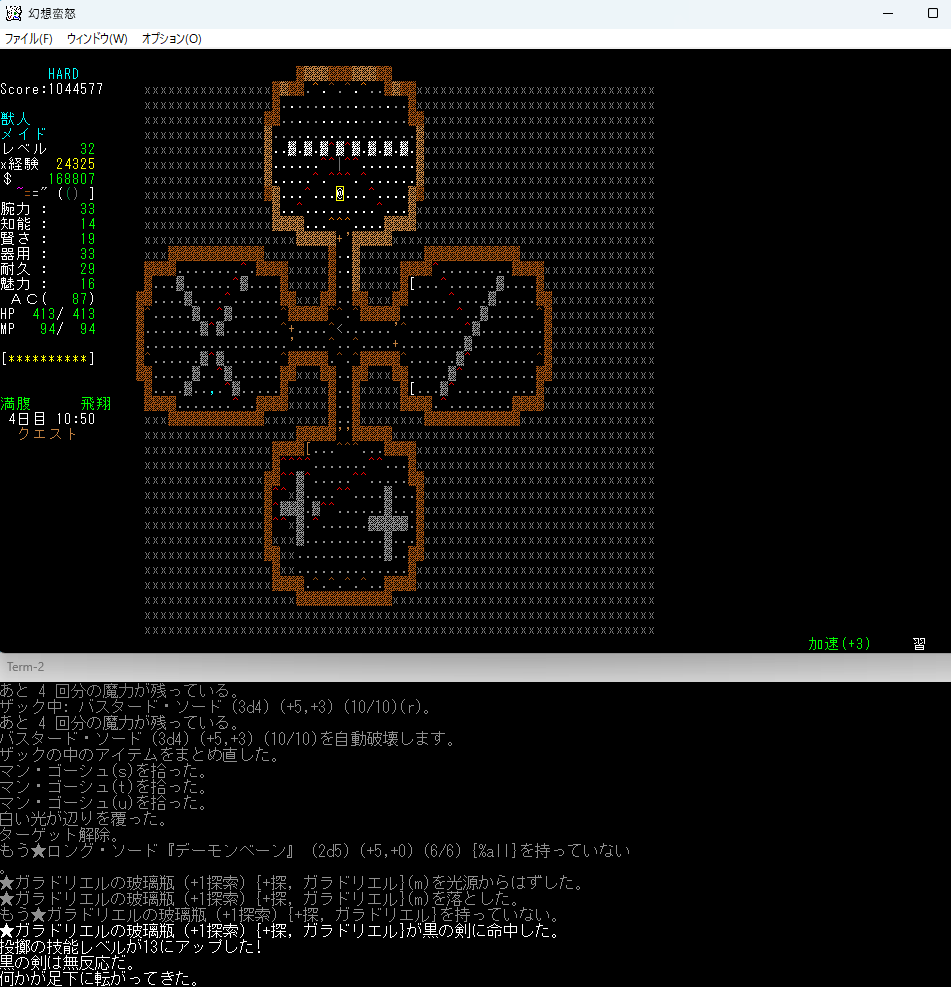Click the レベル 32 stat line
Image resolution: width=951 pixels, height=987 pixels.
point(48,149)
